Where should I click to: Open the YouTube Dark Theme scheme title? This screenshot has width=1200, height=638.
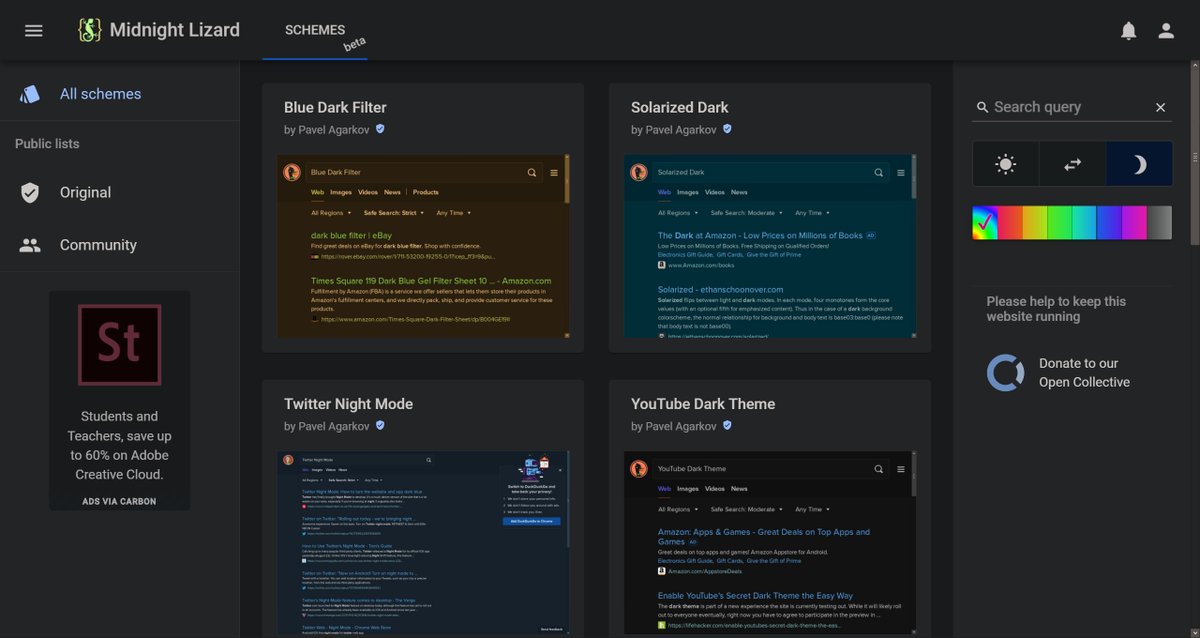[703, 404]
